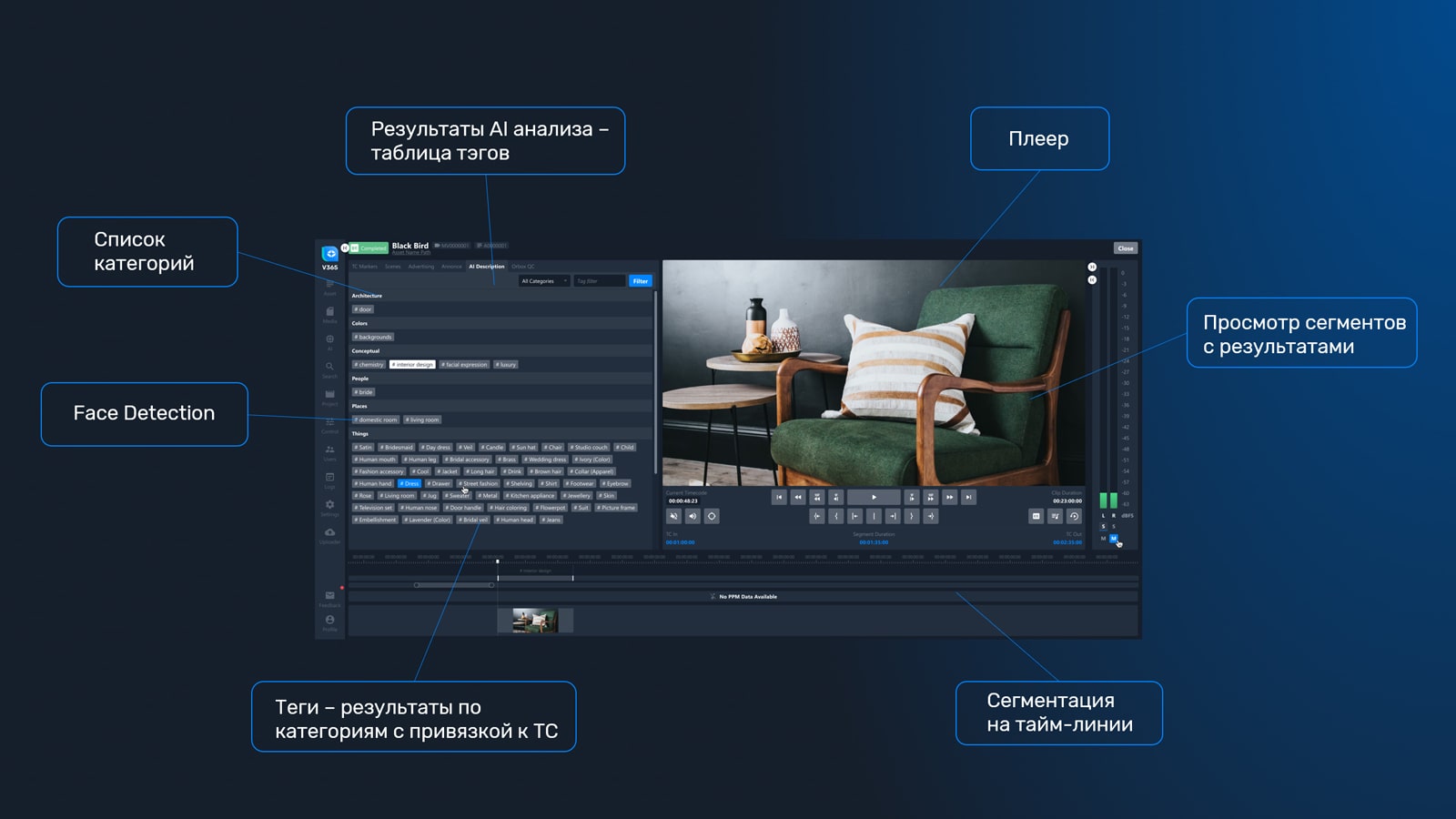Open Search from the sidebar
The width and height of the screenshot is (1456, 819).
329,369
